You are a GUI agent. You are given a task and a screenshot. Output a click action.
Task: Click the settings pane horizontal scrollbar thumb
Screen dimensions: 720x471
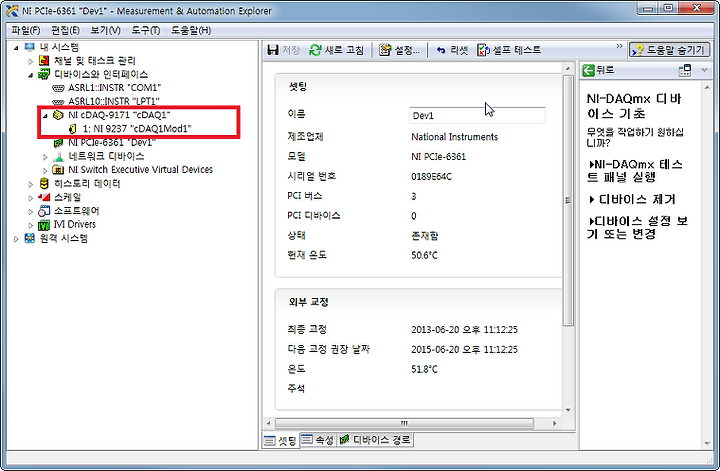click(x=404, y=423)
